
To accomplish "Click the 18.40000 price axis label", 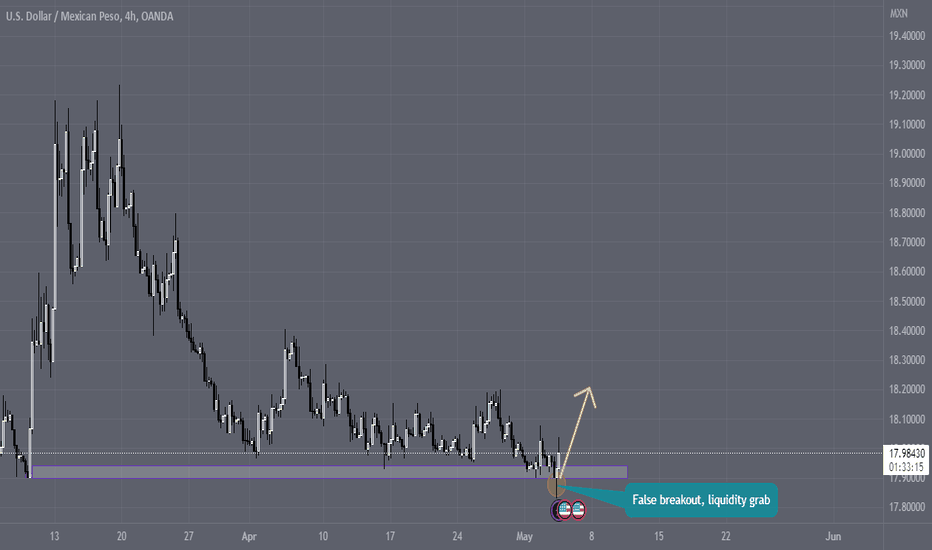I will tap(907, 331).
